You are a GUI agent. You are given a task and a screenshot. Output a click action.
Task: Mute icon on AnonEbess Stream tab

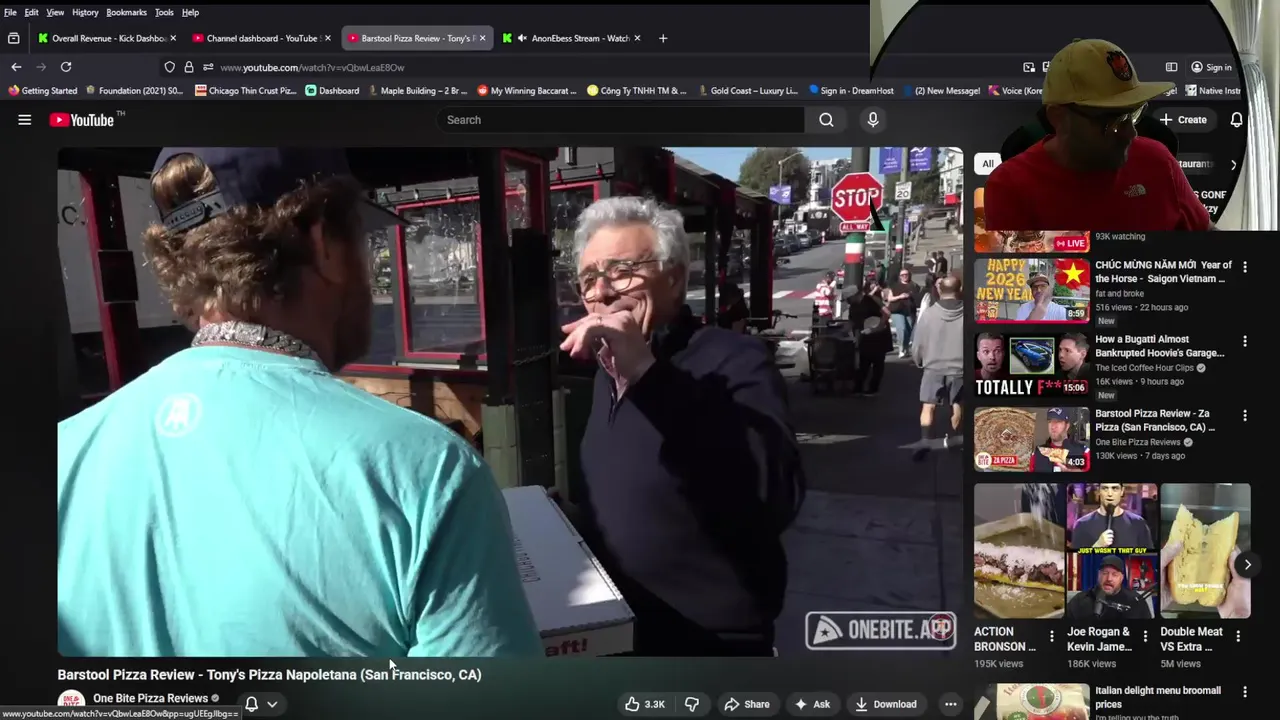click(x=521, y=38)
